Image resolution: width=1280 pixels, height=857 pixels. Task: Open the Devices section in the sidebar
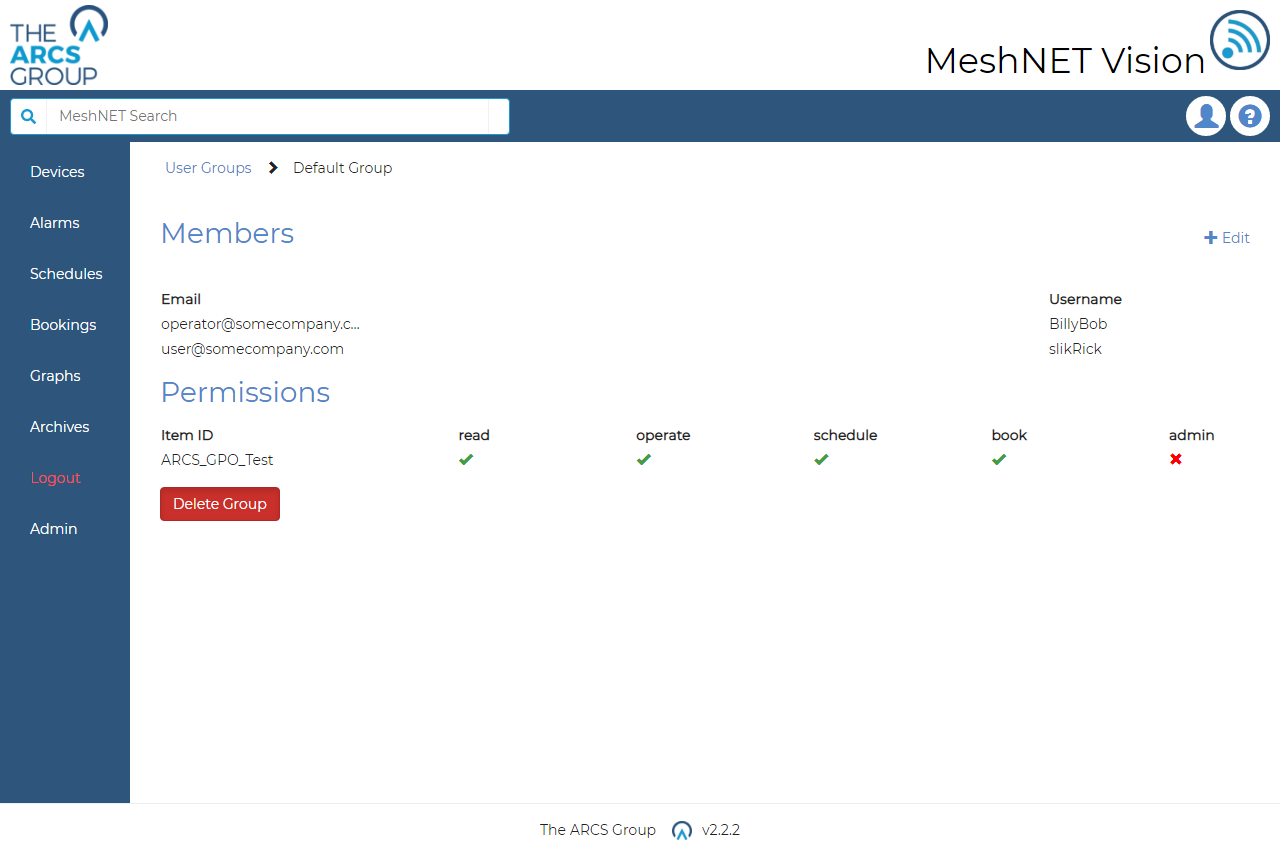57,171
